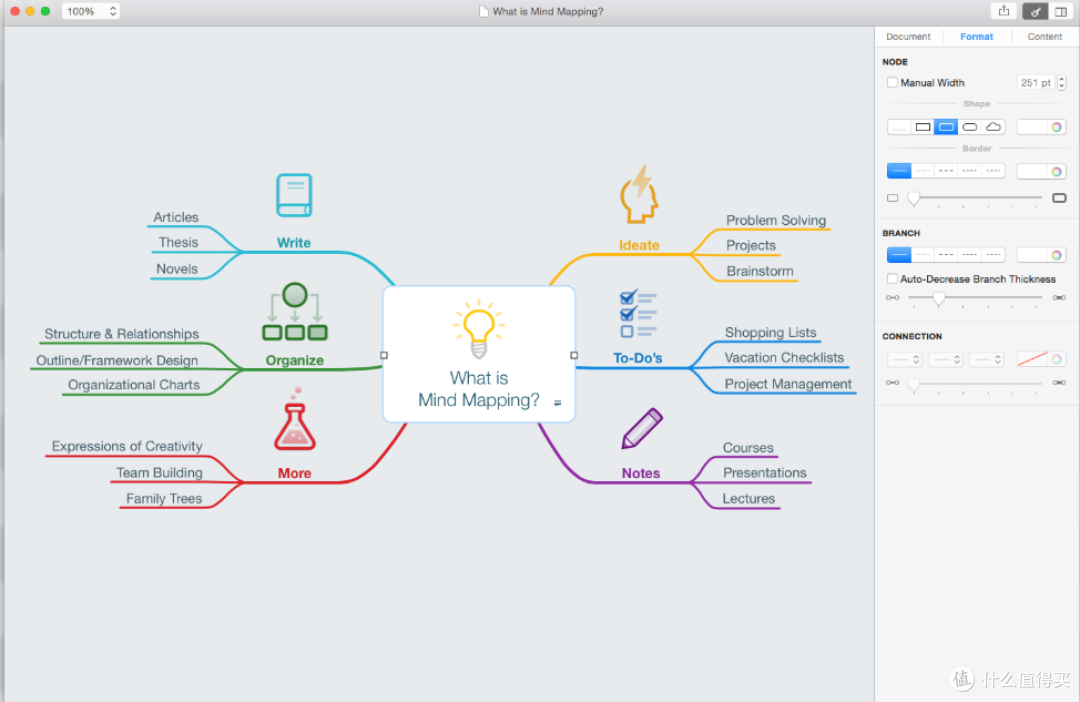Select the Organize branch node

[x=295, y=360]
